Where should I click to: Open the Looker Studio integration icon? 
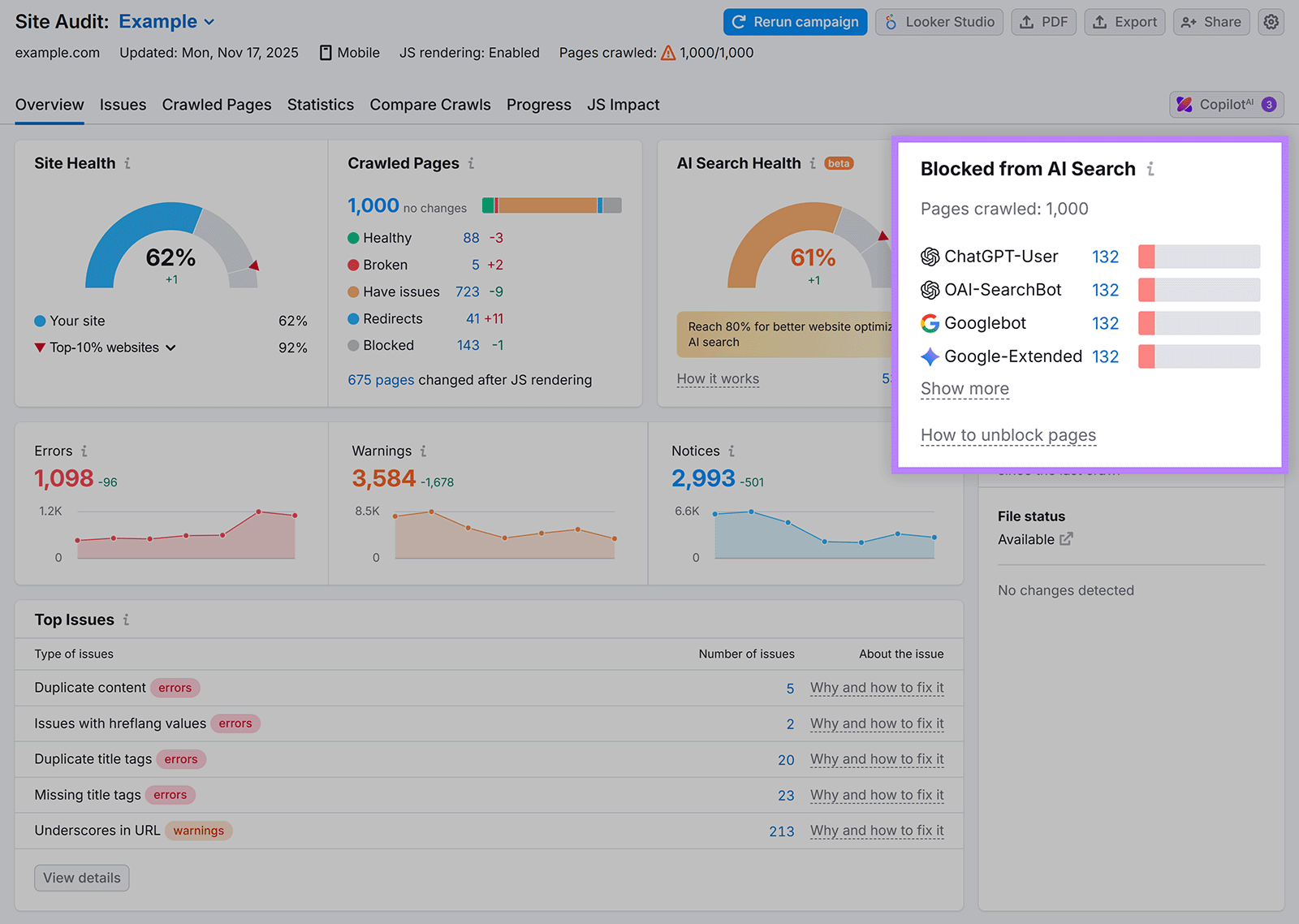[891, 22]
